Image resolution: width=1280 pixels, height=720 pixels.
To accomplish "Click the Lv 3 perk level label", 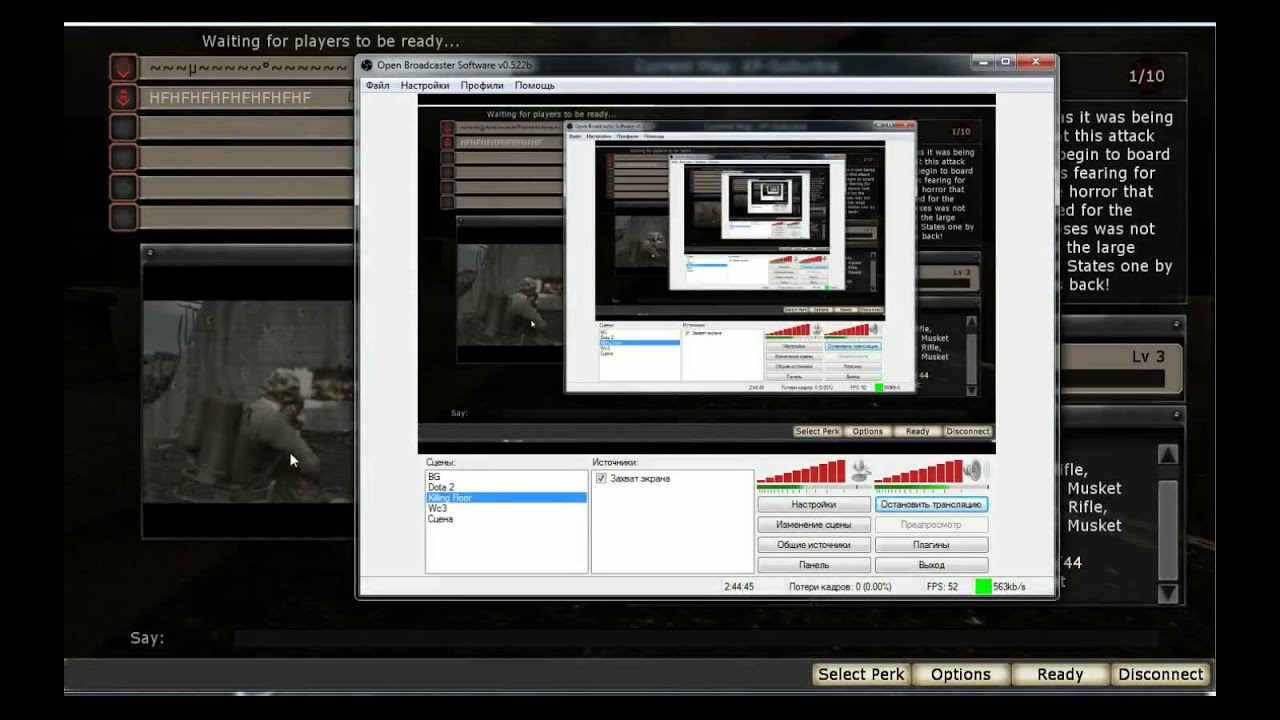I will 1148,357.
